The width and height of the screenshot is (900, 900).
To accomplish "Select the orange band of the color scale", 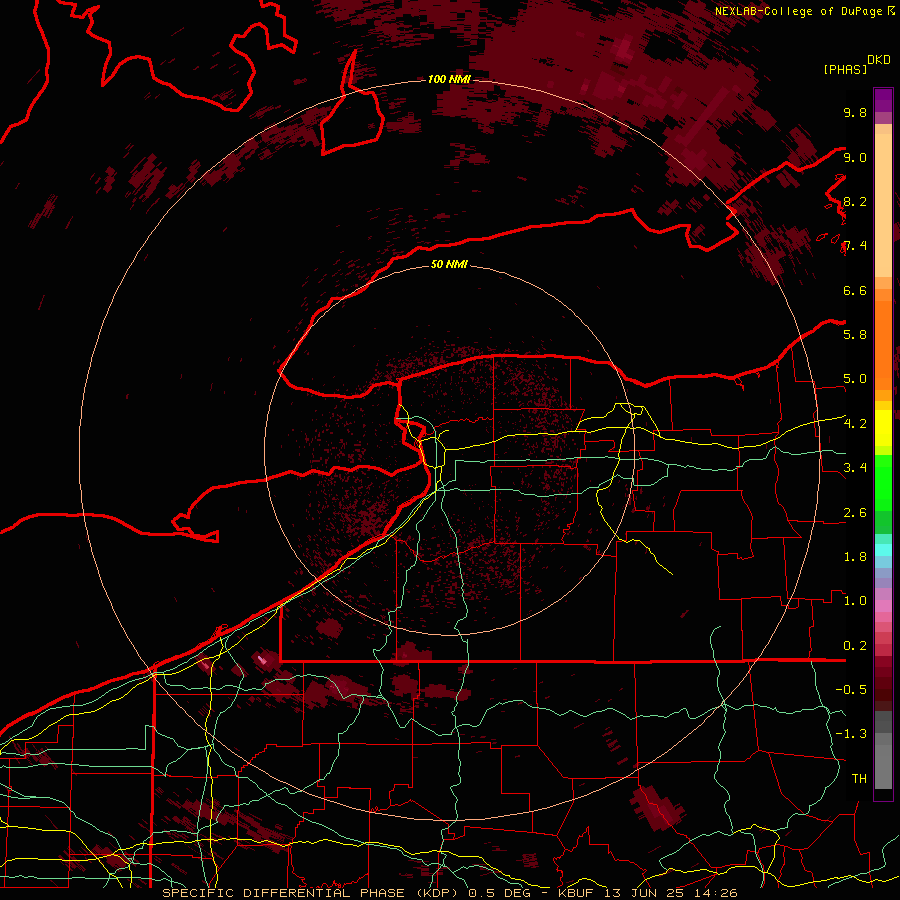I will coord(883,345).
